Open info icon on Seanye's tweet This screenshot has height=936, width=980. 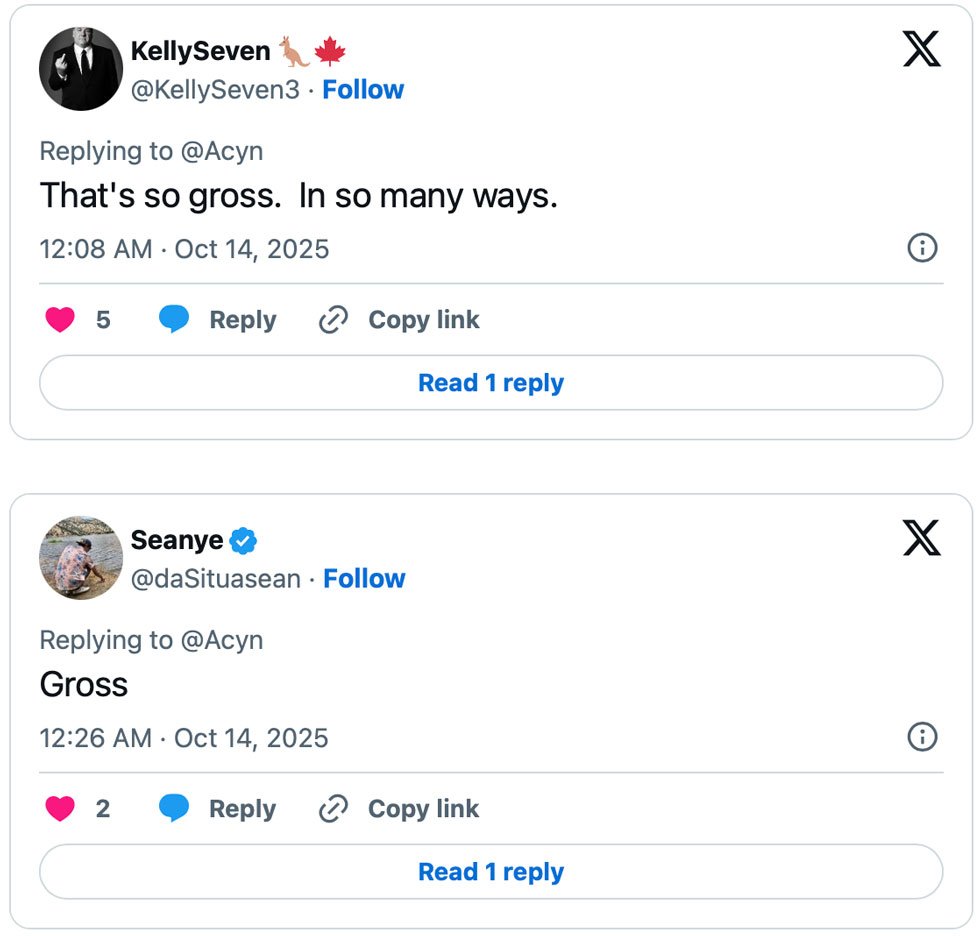[x=921, y=737]
